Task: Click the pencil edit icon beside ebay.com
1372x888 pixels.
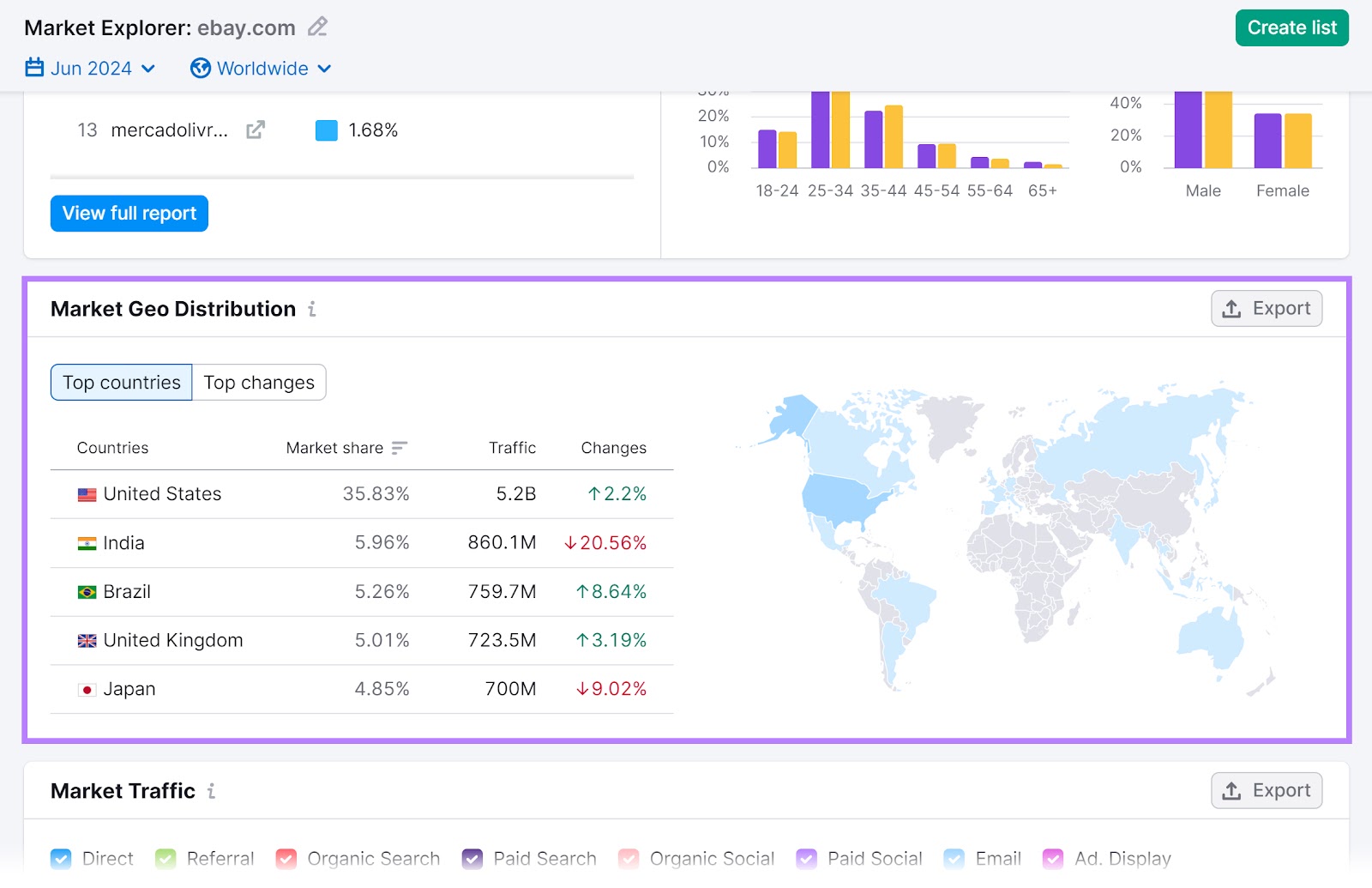Action: 317,27
